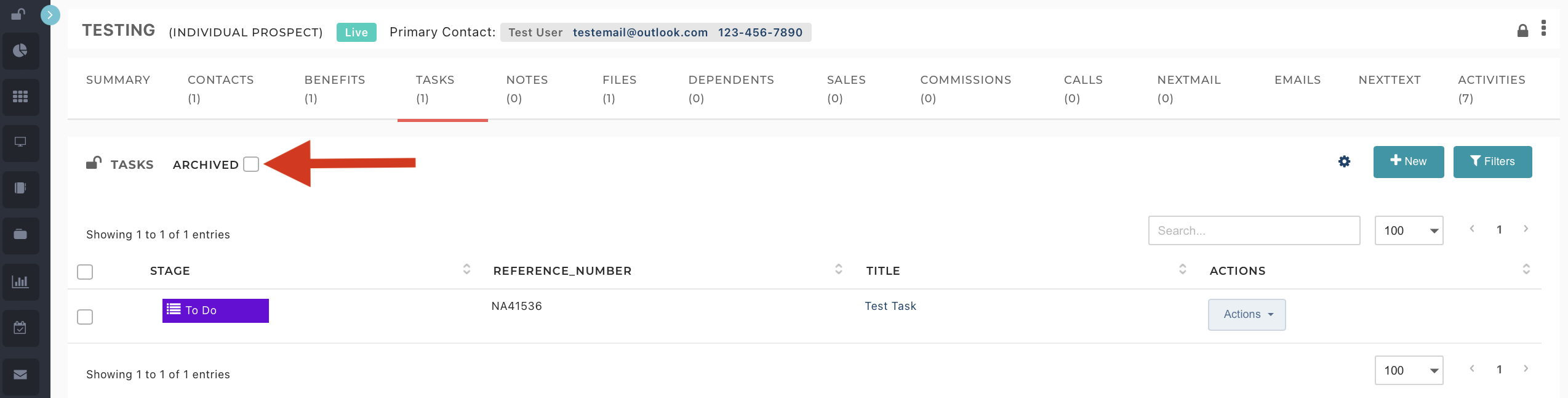Open the pie chart sidebar icon
This screenshot has width=1568, height=398.
click(20, 51)
